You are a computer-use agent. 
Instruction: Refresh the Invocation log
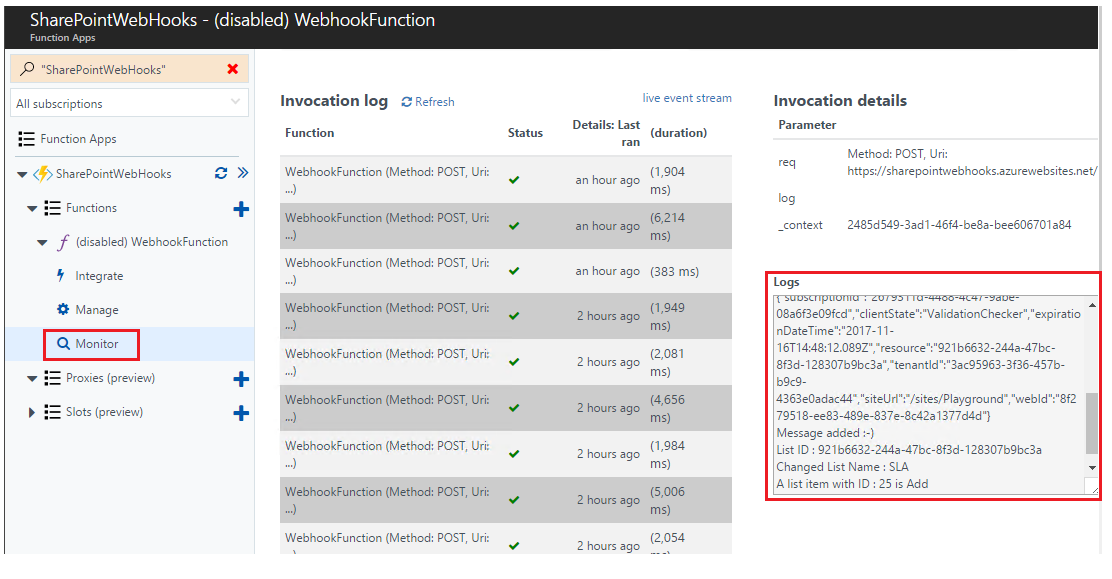428,101
